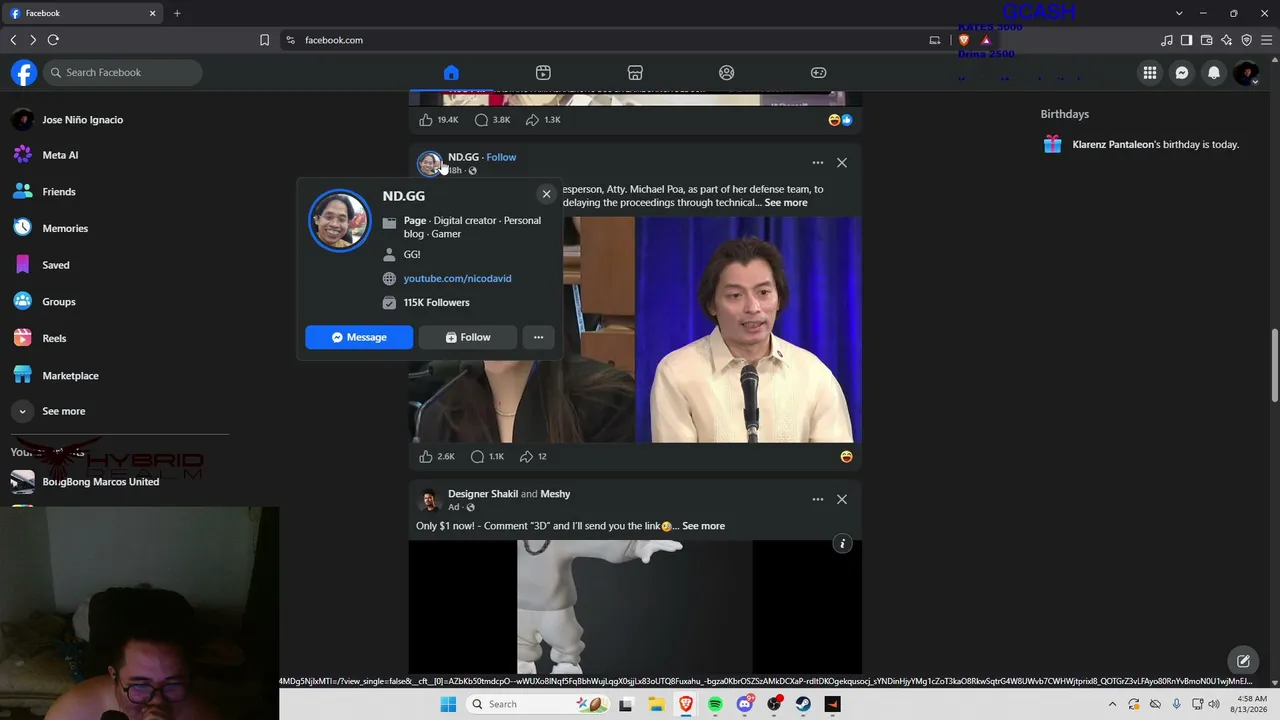
Task: Open ND.GG post options menu
Action: (x=818, y=163)
